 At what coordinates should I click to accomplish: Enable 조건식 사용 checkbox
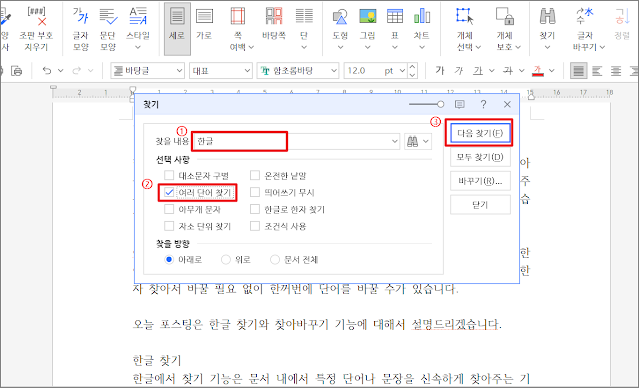(255, 226)
